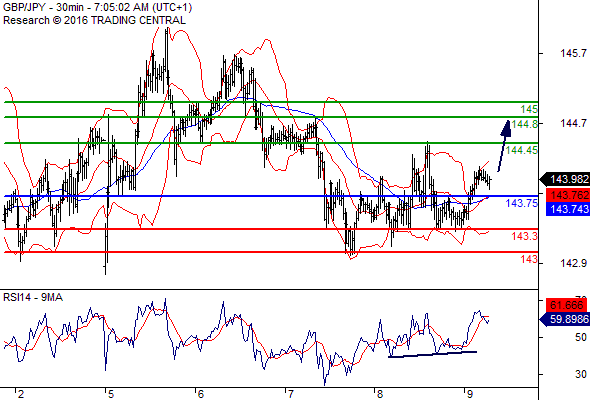
Task: Click the date marker 5 on time axis
Action: (111, 394)
